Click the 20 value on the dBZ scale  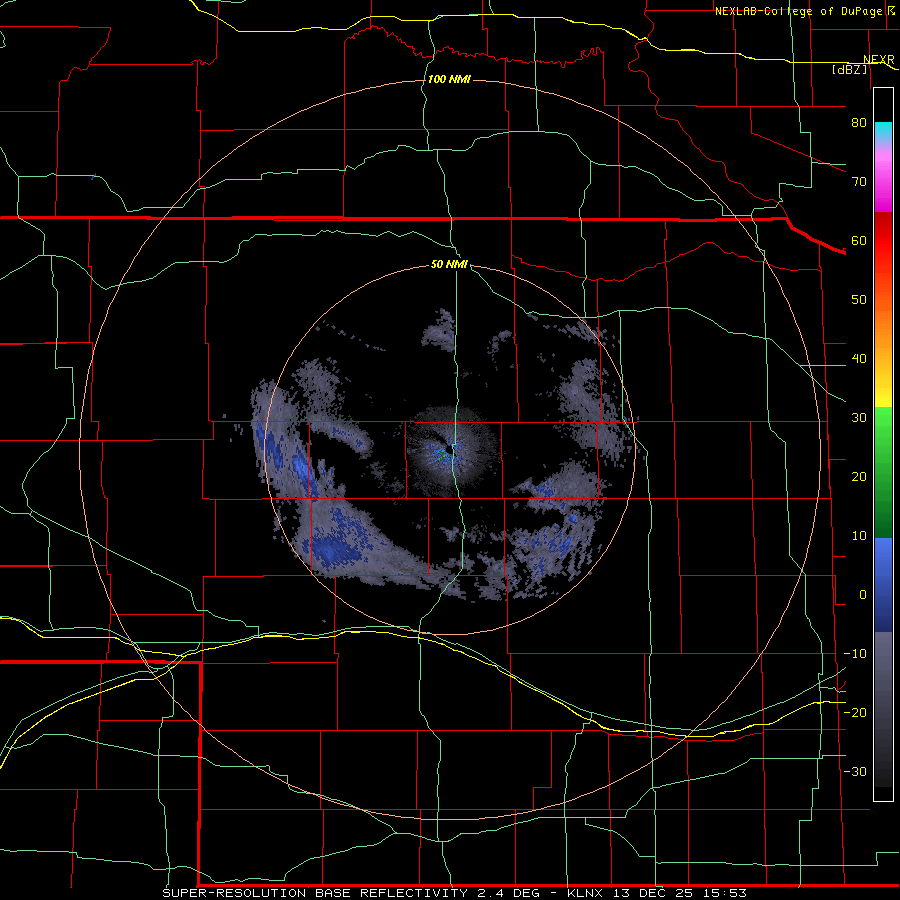tap(859, 476)
